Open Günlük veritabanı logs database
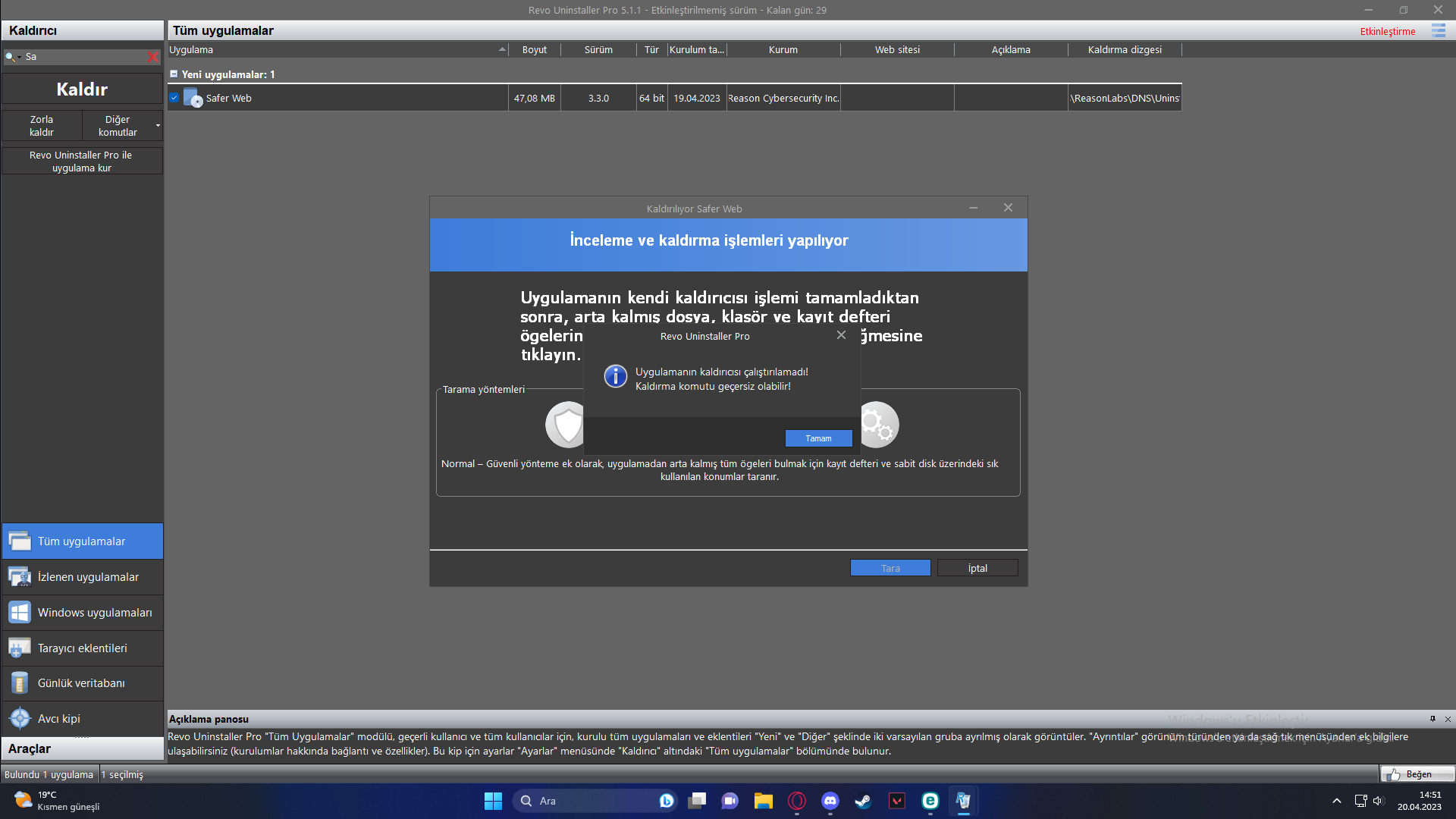The image size is (1456, 819). point(82,683)
